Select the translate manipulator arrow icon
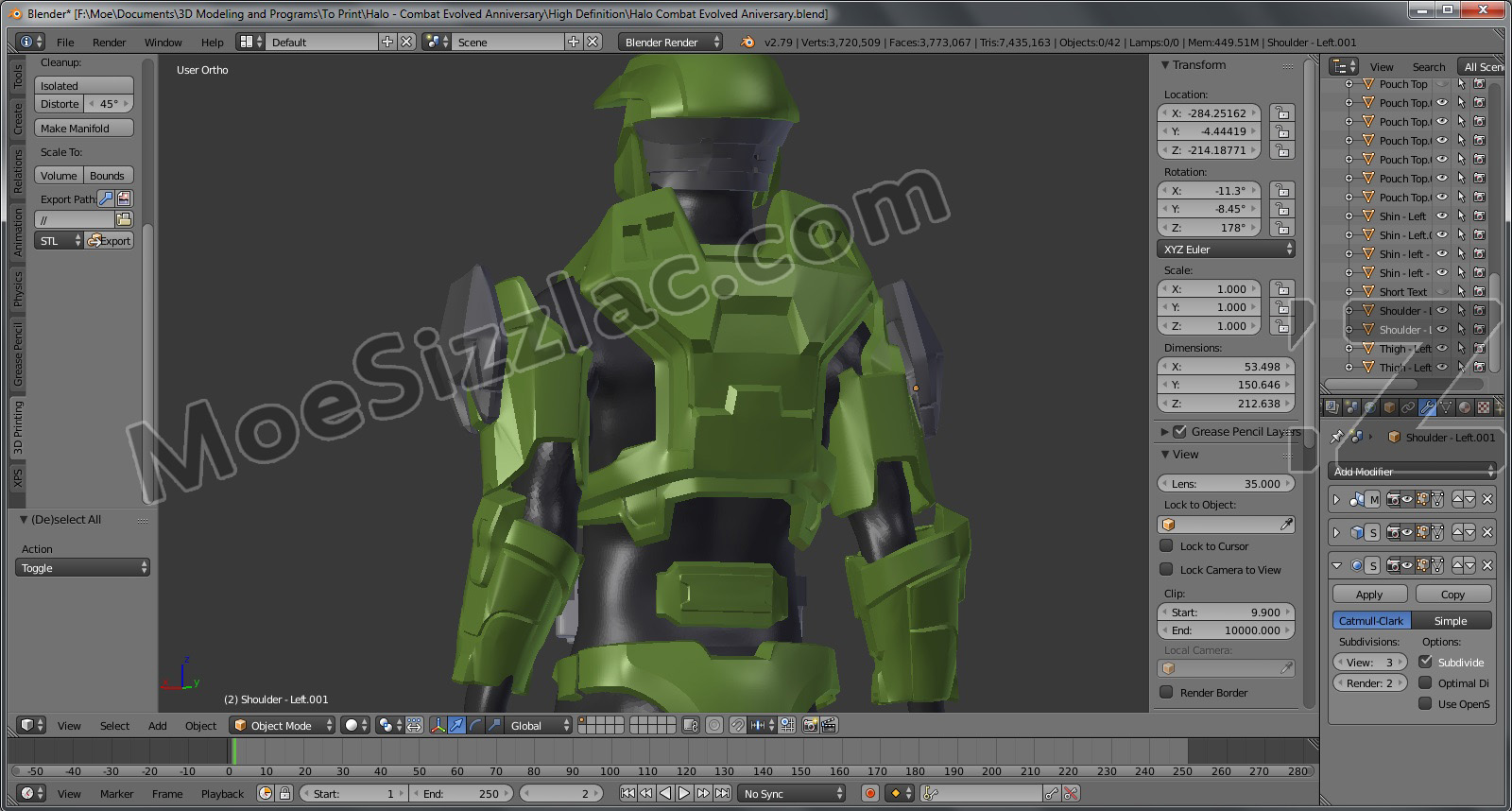Image resolution: width=1512 pixels, height=811 pixels. (456, 726)
